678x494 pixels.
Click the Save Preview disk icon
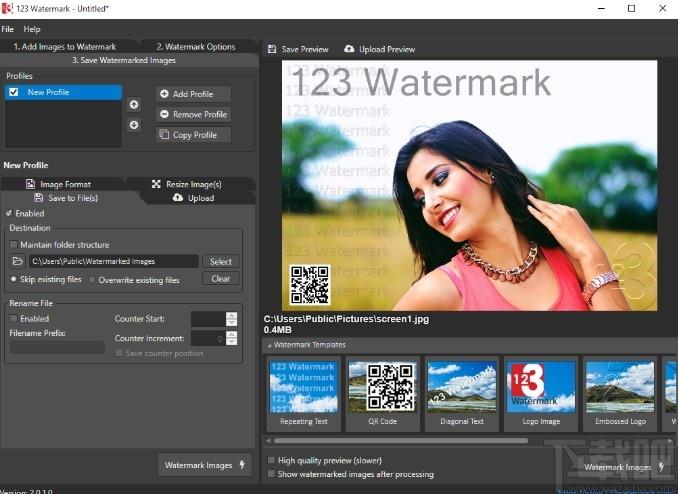(272, 49)
